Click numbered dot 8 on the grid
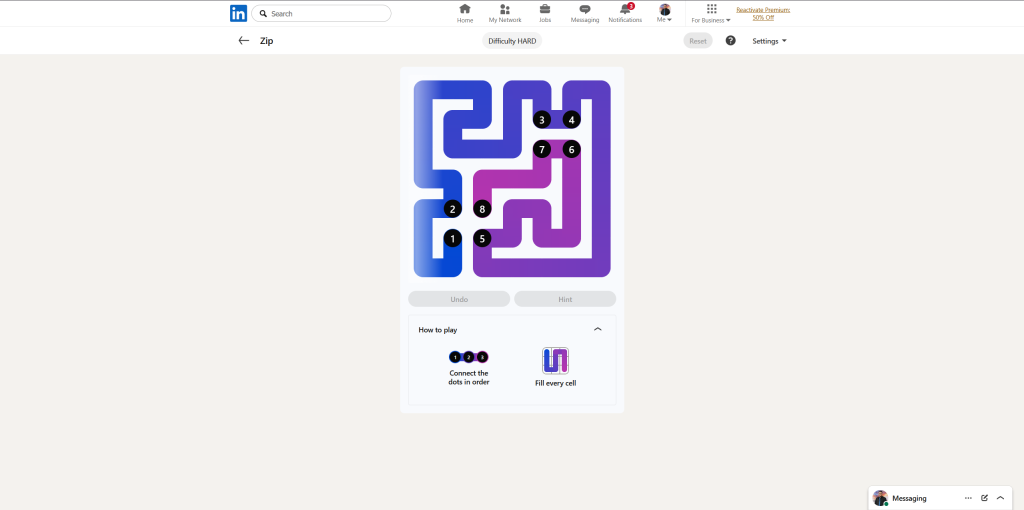This screenshot has height=510, width=1024. tap(482, 209)
